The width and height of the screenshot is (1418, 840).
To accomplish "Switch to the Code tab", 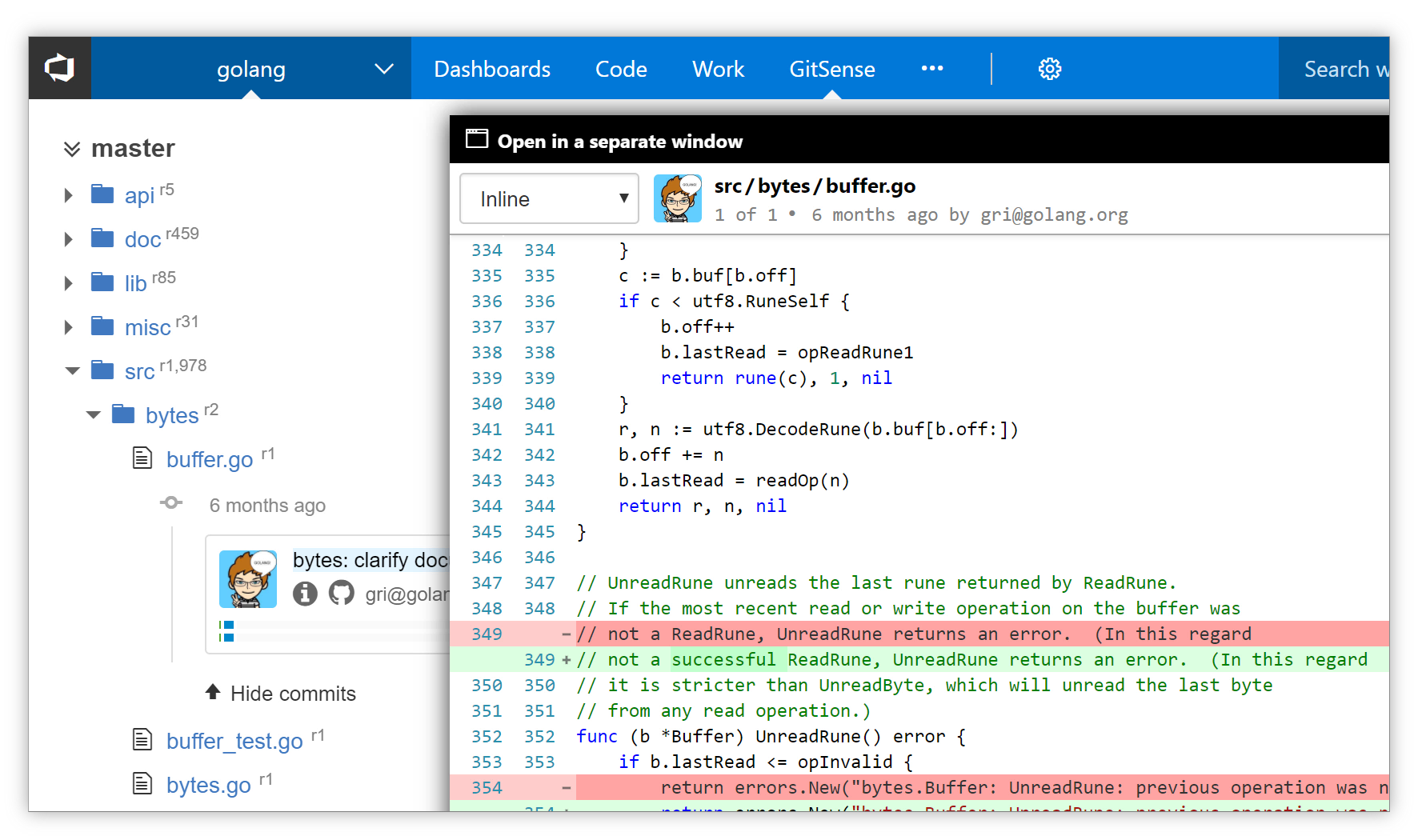I will 621,69.
